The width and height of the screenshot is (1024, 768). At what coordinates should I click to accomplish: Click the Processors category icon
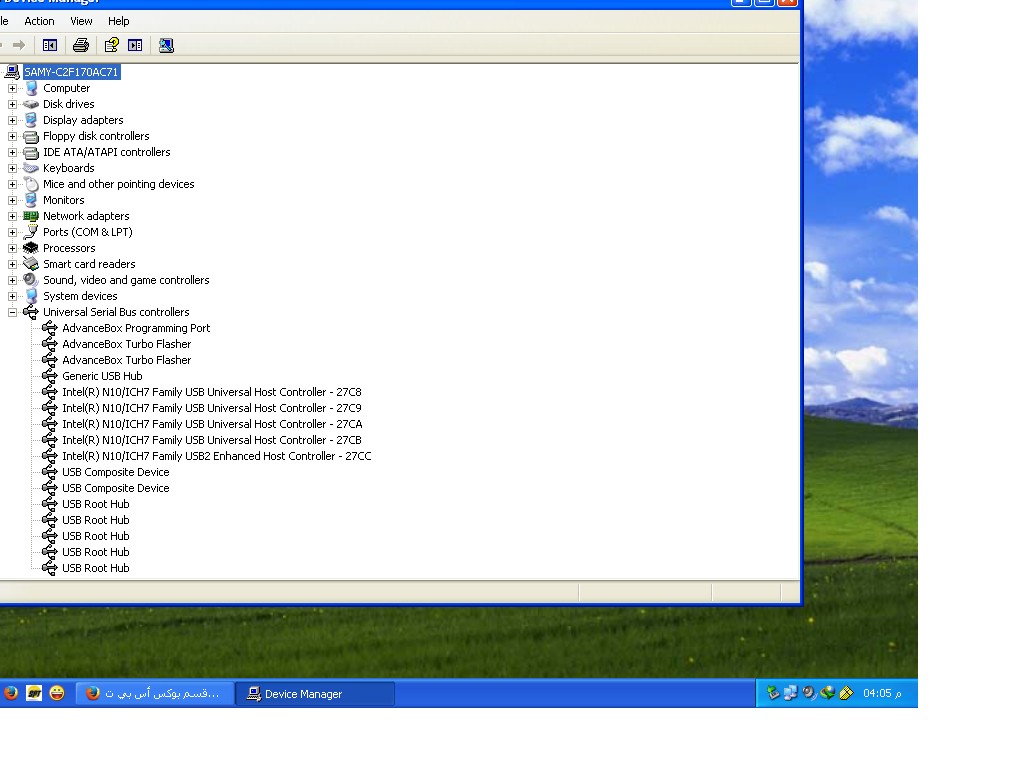pos(31,248)
